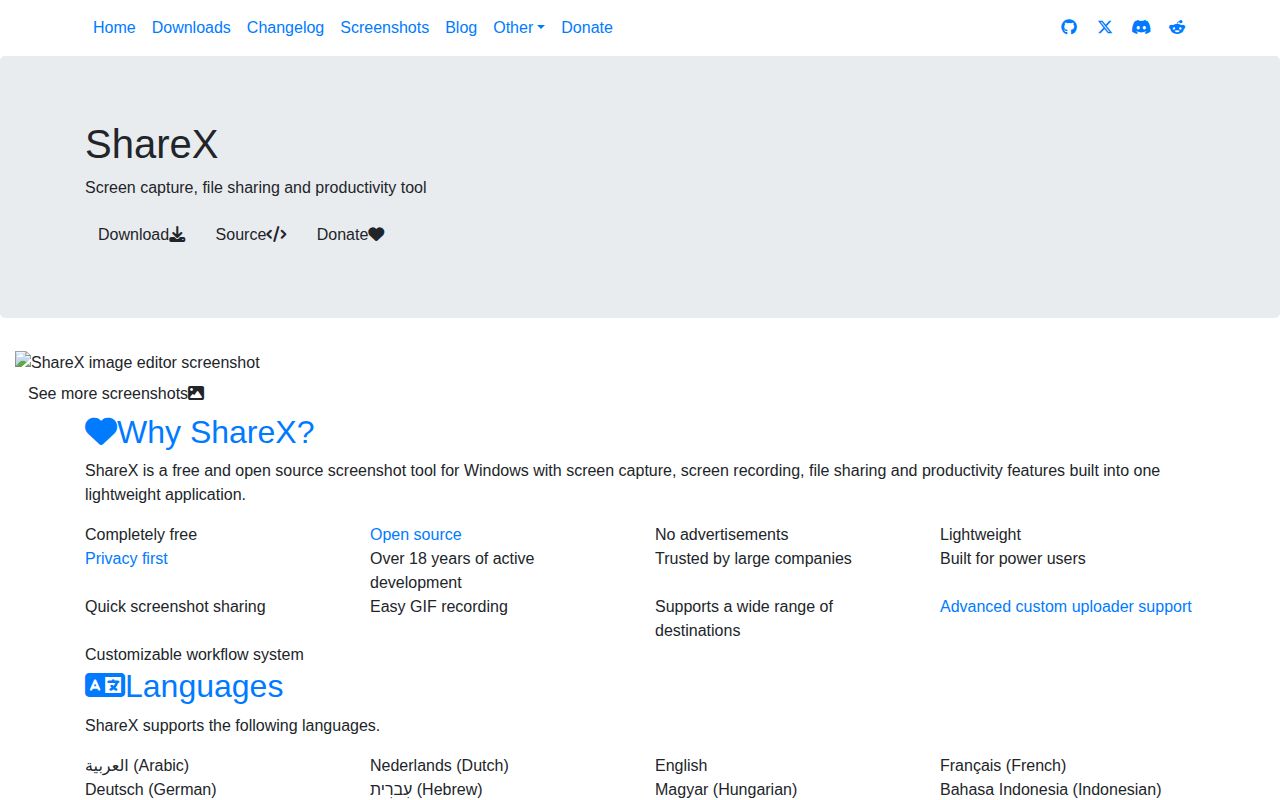The image size is (1280, 800).
Task: Click the Download button in hero section
Action: pyautogui.click(x=142, y=234)
